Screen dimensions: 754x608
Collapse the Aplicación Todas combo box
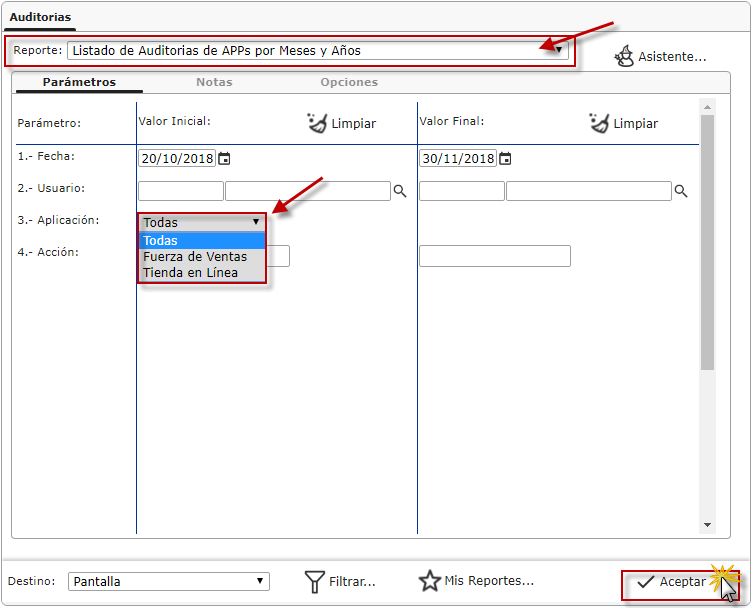[255, 222]
